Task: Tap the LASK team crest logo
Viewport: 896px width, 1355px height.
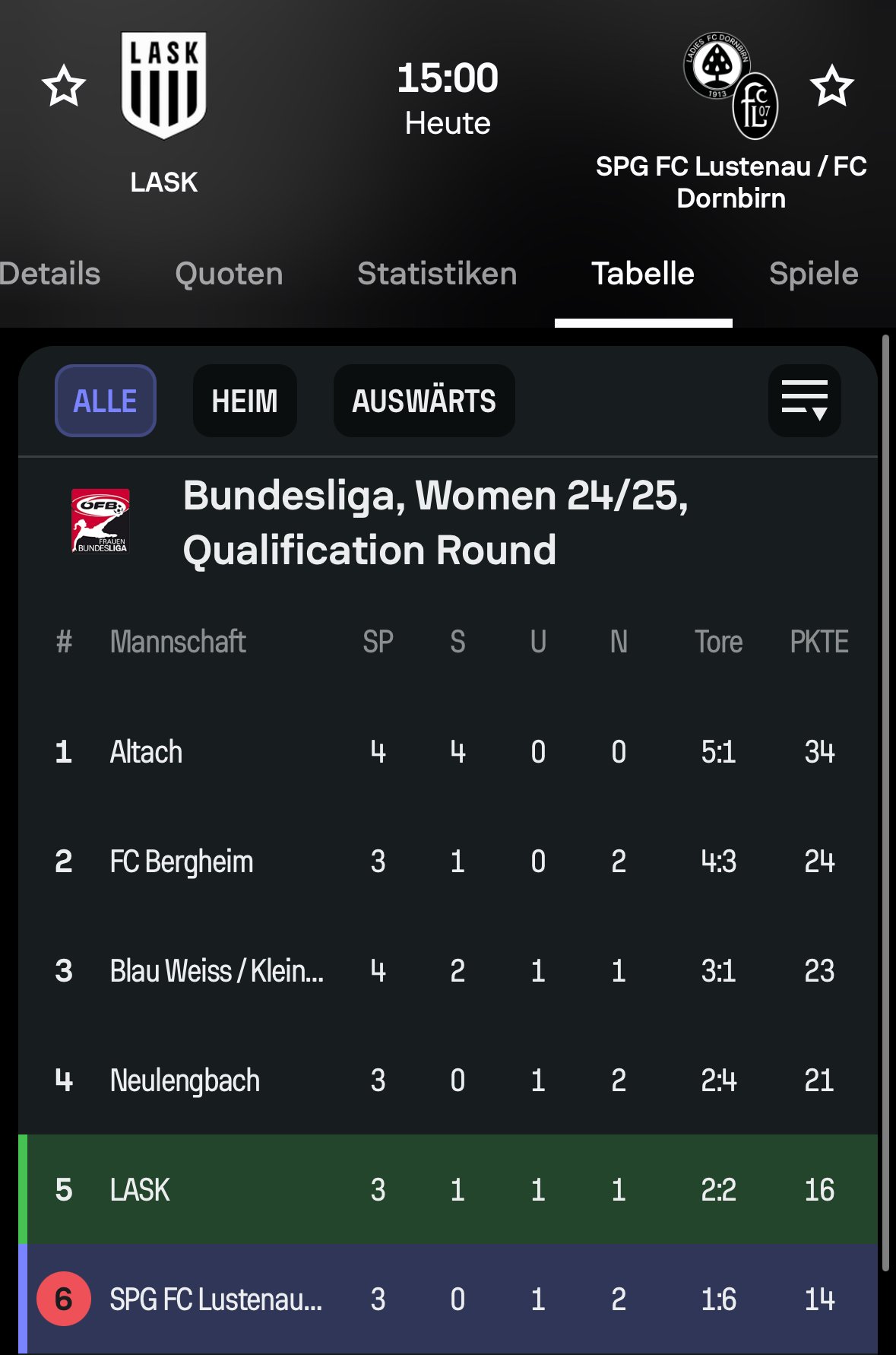Action: pyautogui.click(x=163, y=85)
